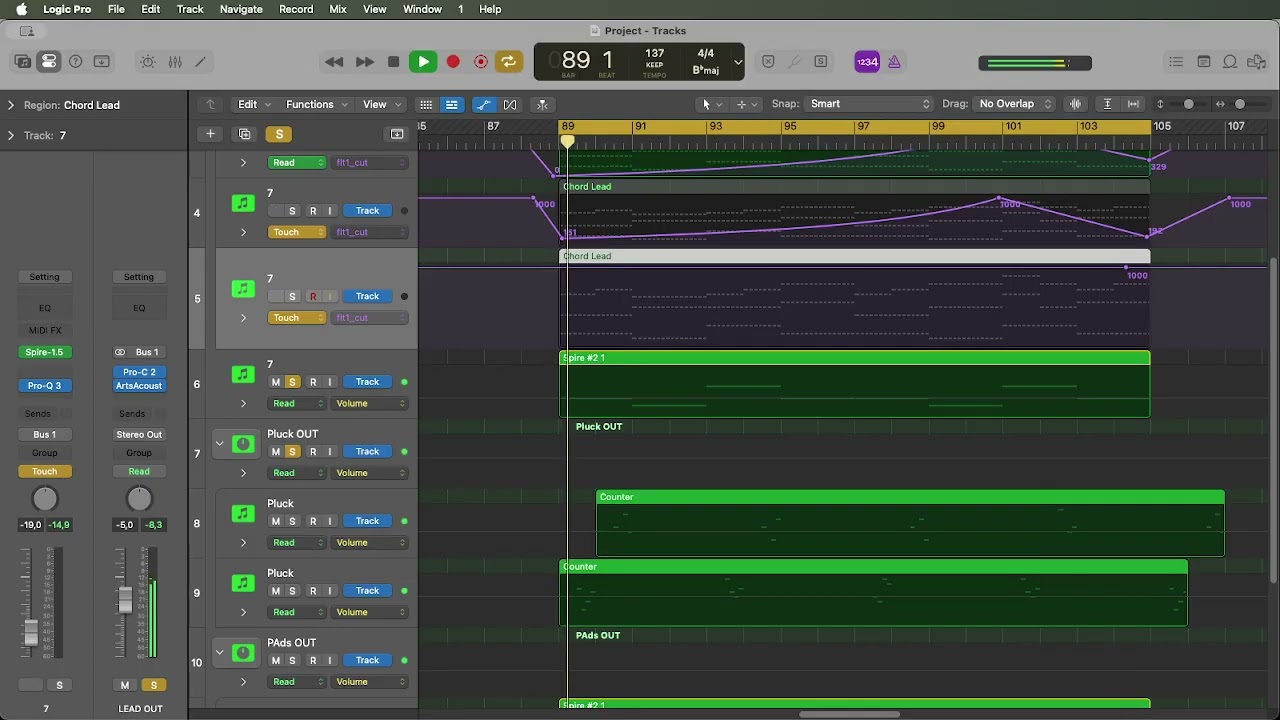The width and height of the screenshot is (1280, 720).
Task: Expand the Region Chord Lead disclosure triangle
Action: [x=11, y=105]
